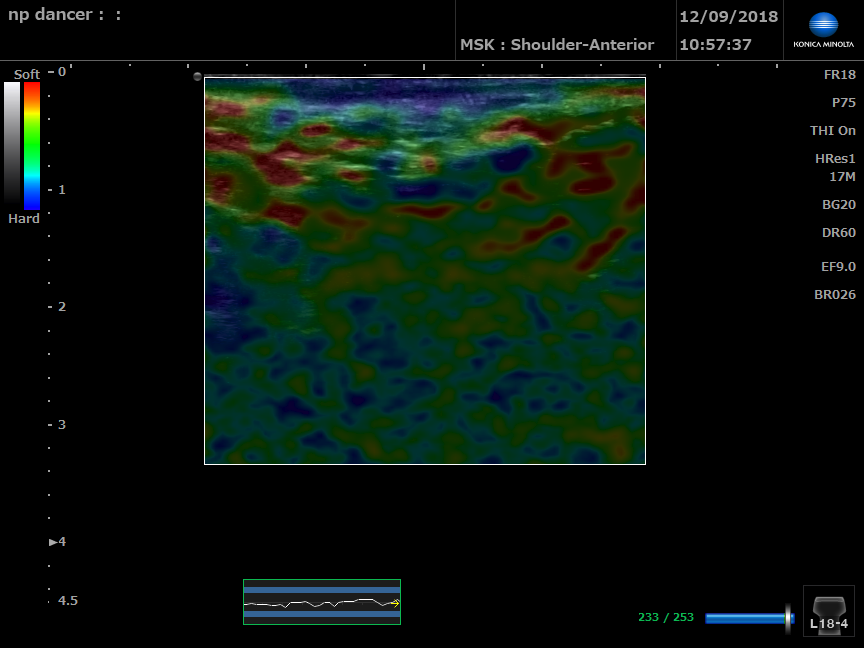864x648 pixels.
Task: Click the 233 / 253 frame counter
Action: coord(665,618)
